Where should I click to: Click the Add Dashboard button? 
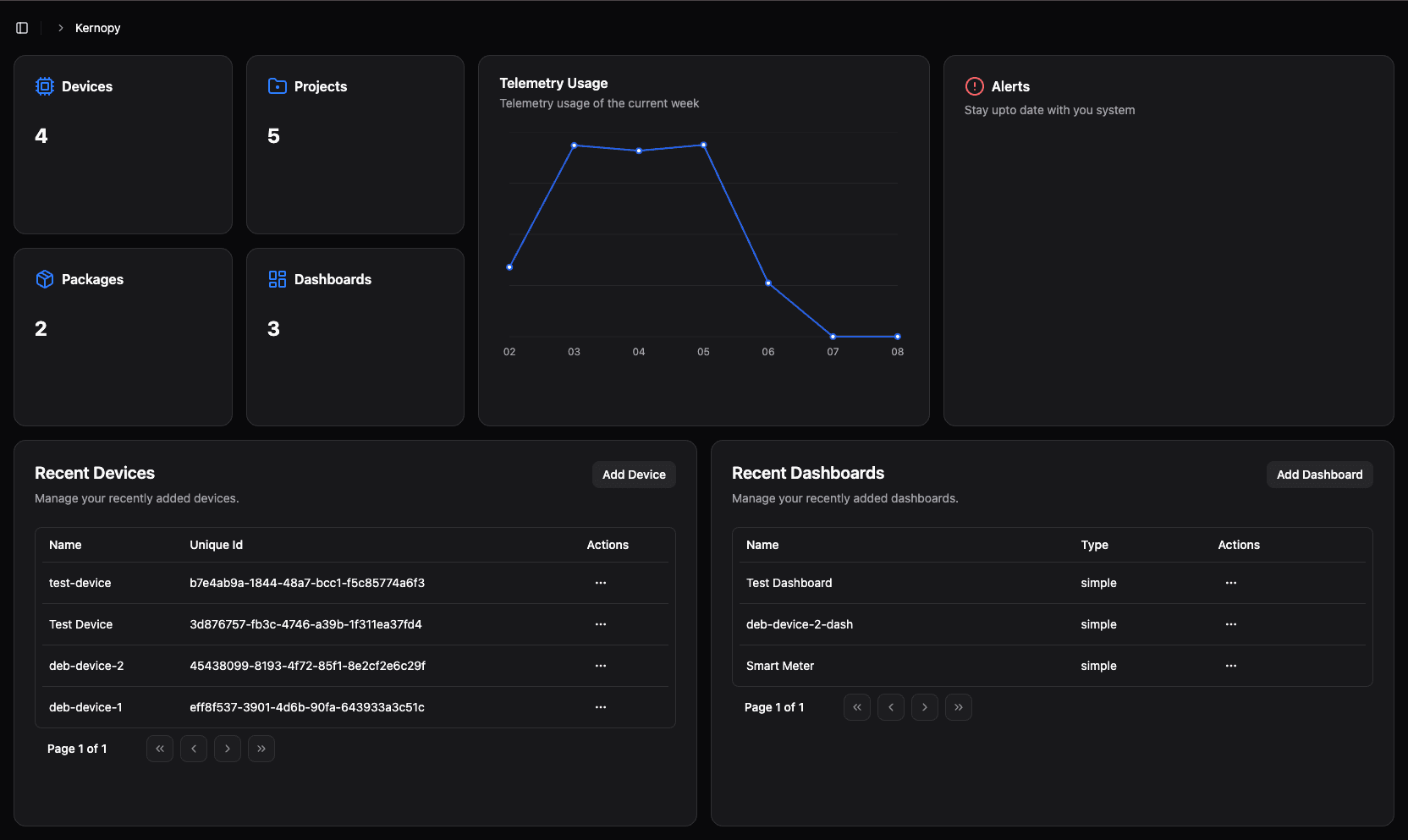coord(1319,475)
